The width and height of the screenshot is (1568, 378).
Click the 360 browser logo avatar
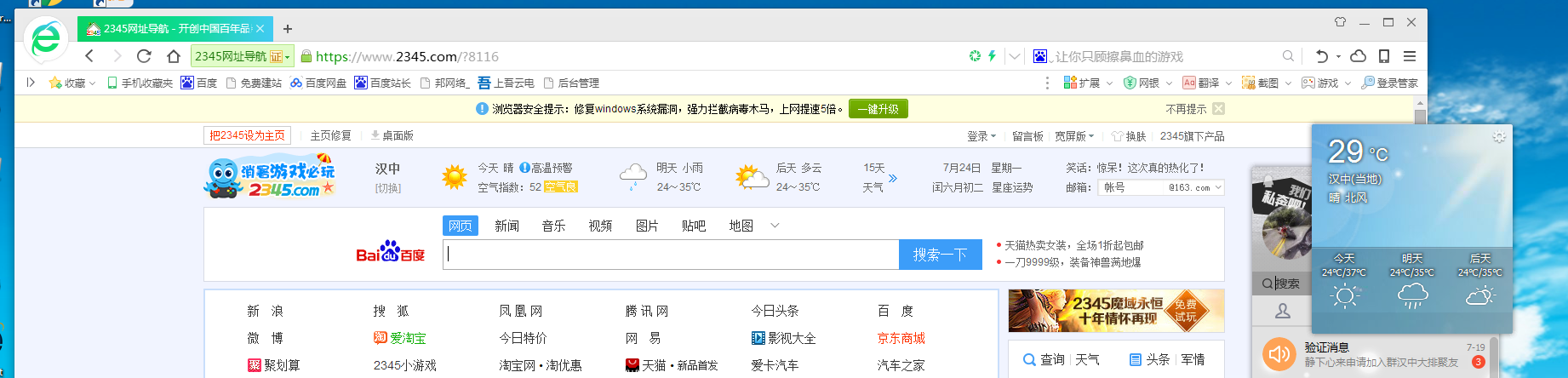coord(45,39)
